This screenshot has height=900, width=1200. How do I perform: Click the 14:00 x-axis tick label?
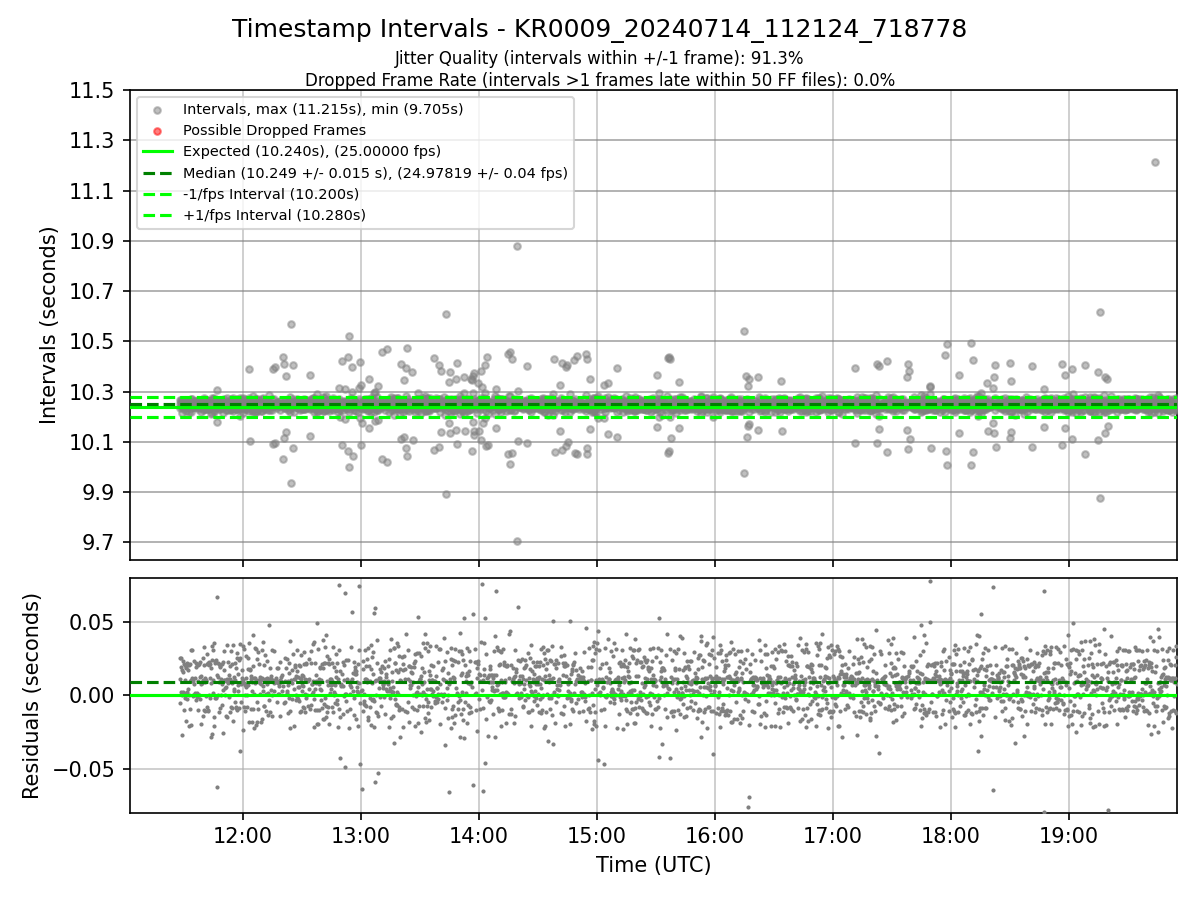point(478,835)
